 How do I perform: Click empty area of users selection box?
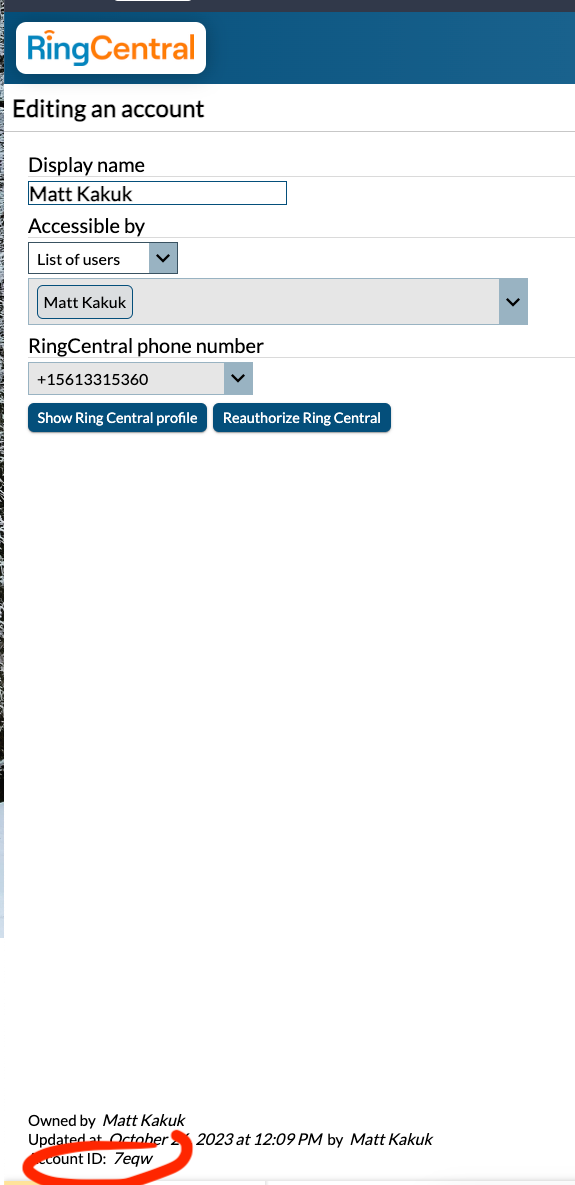coord(316,302)
